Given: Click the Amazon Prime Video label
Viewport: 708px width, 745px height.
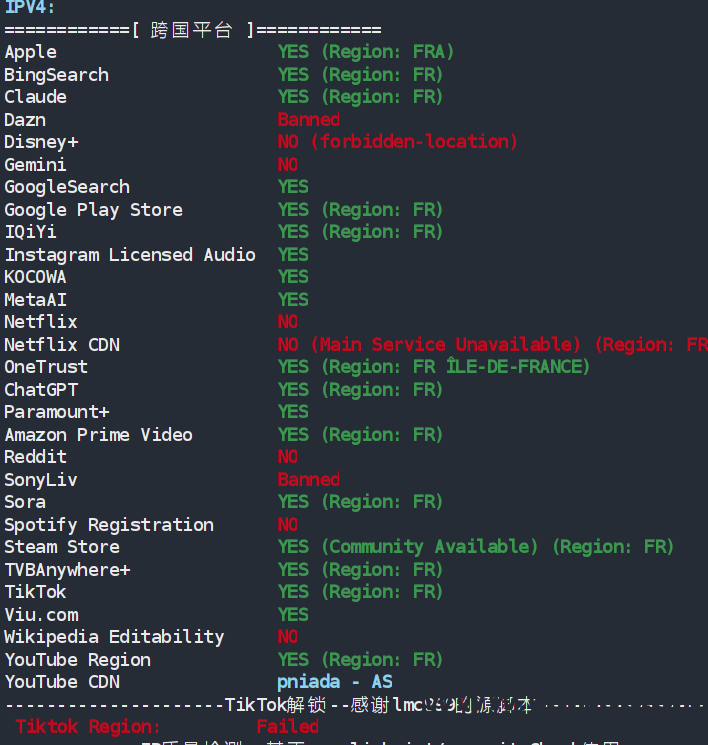Looking at the screenshot, I should 98,435.
